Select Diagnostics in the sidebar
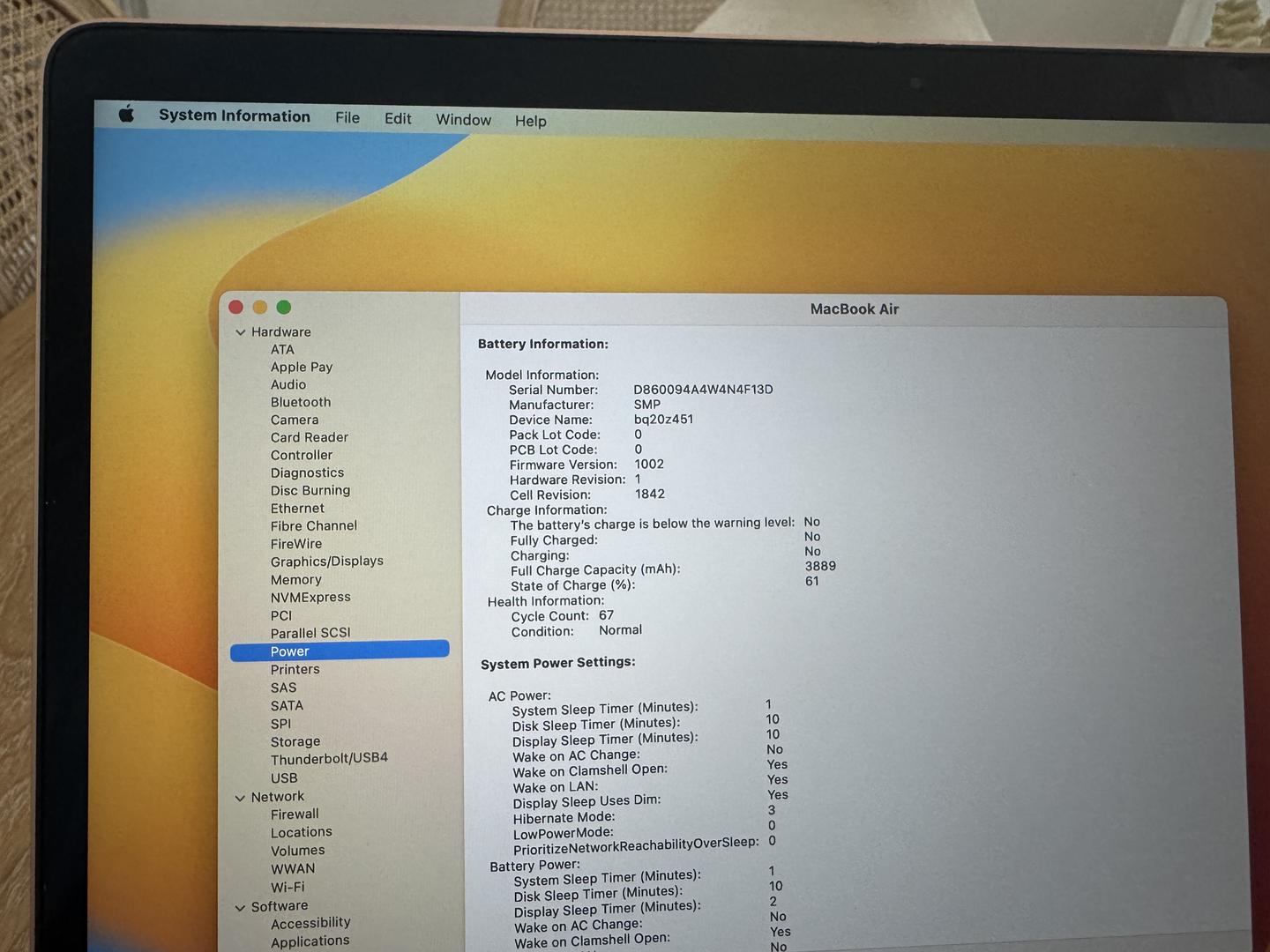1270x952 pixels. [x=307, y=472]
